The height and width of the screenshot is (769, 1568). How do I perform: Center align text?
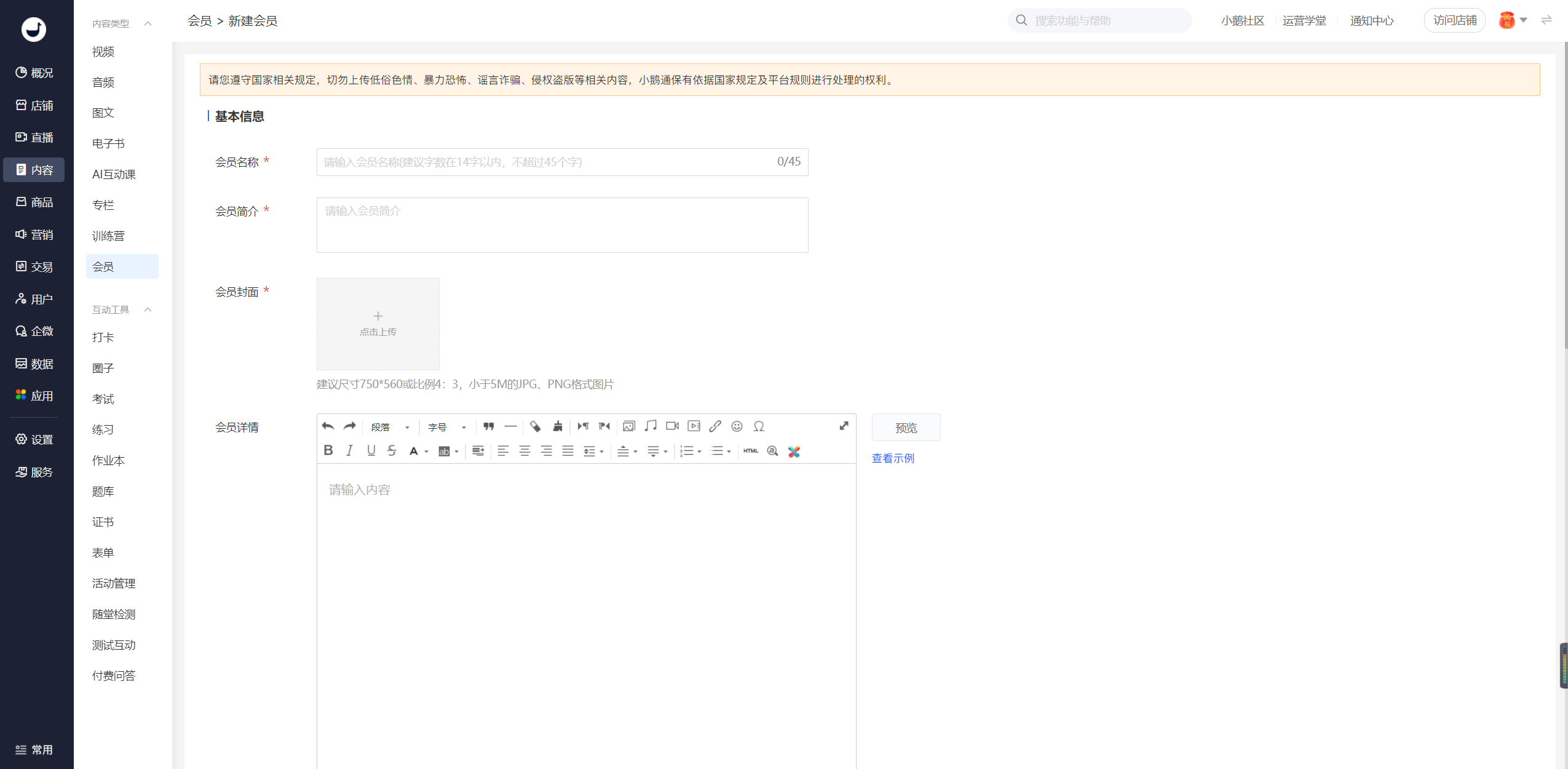pyautogui.click(x=525, y=451)
